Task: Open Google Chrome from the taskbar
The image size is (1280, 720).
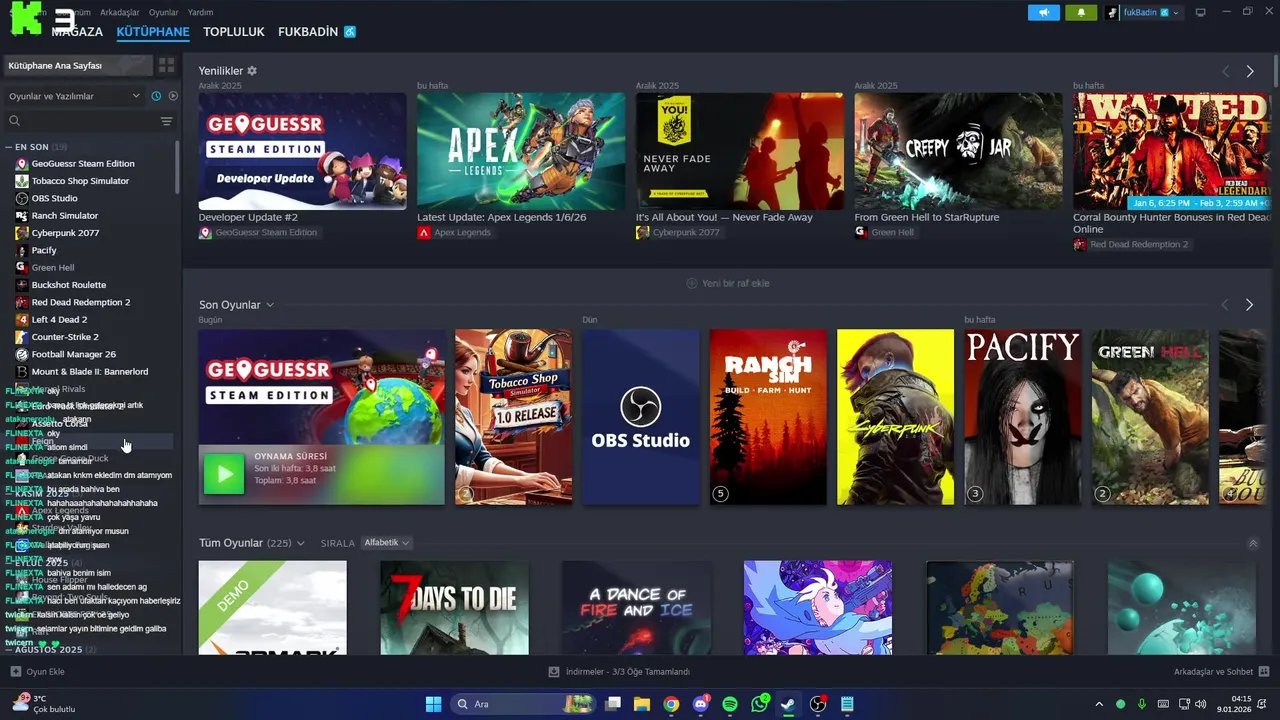Action: 671,704
